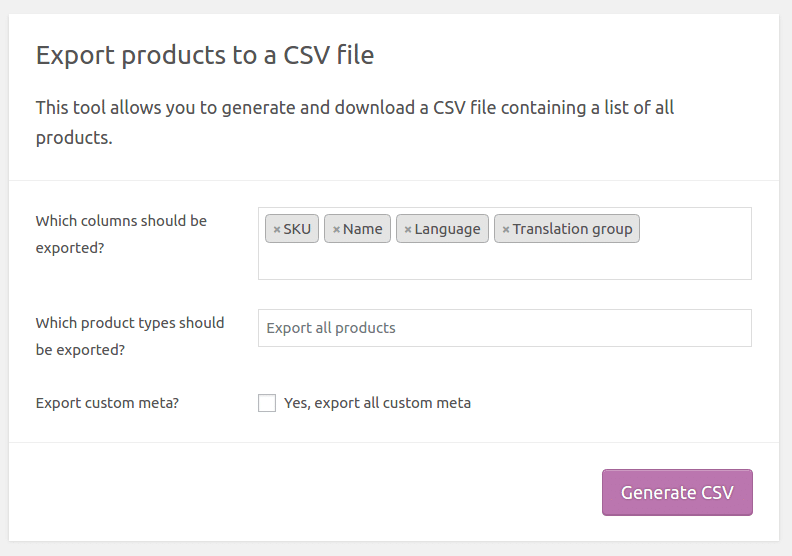
Task: Click the Generate CSV button
Action: [677, 492]
